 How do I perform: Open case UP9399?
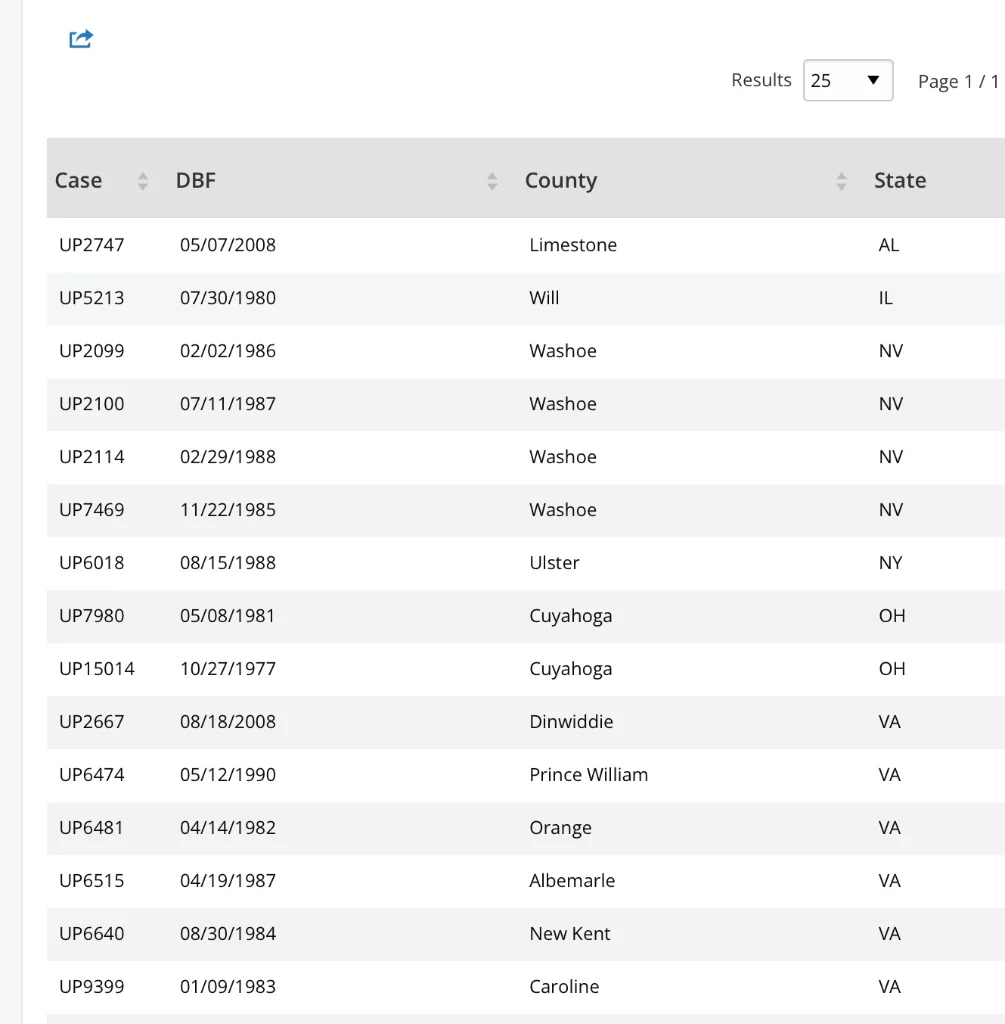tap(92, 987)
